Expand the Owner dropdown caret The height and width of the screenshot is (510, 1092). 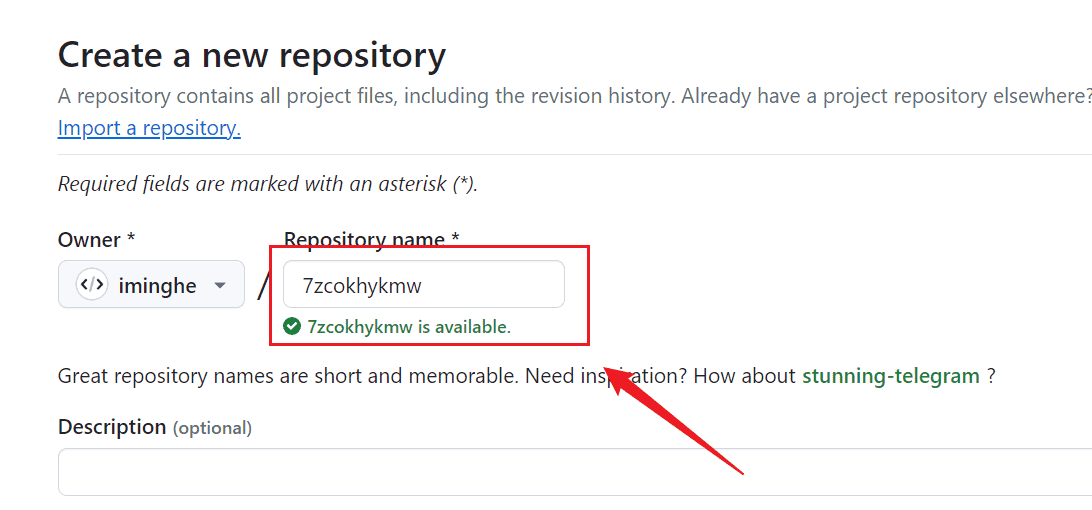(x=219, y=286)
